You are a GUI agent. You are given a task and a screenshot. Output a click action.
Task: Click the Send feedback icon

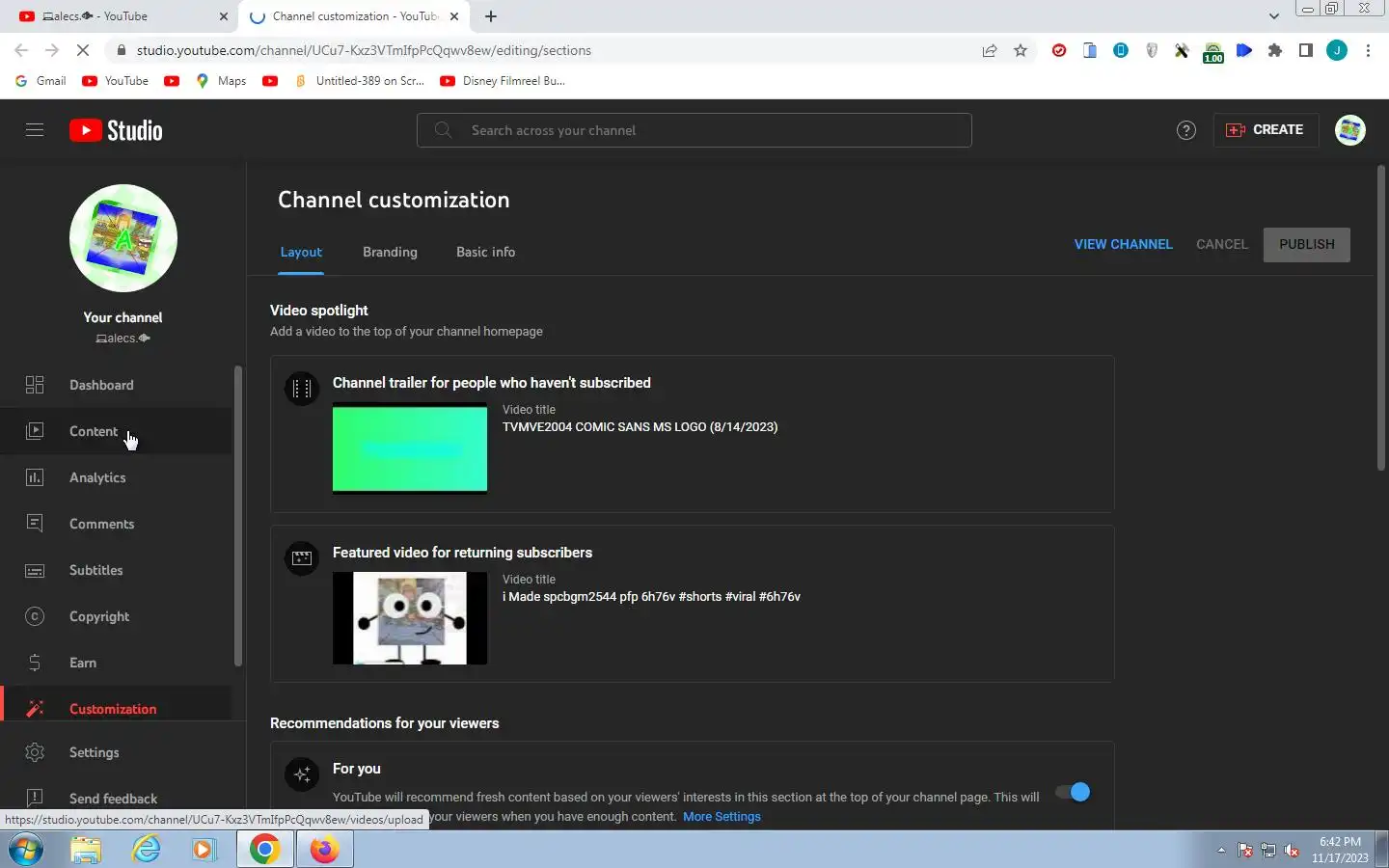point(35,798)
